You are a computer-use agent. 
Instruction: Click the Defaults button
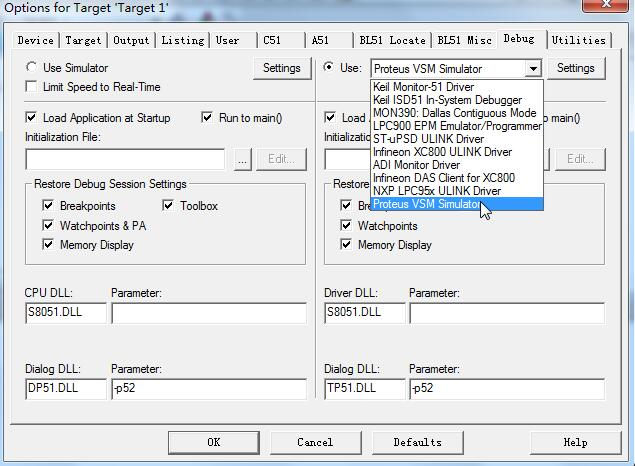[418, 442]
